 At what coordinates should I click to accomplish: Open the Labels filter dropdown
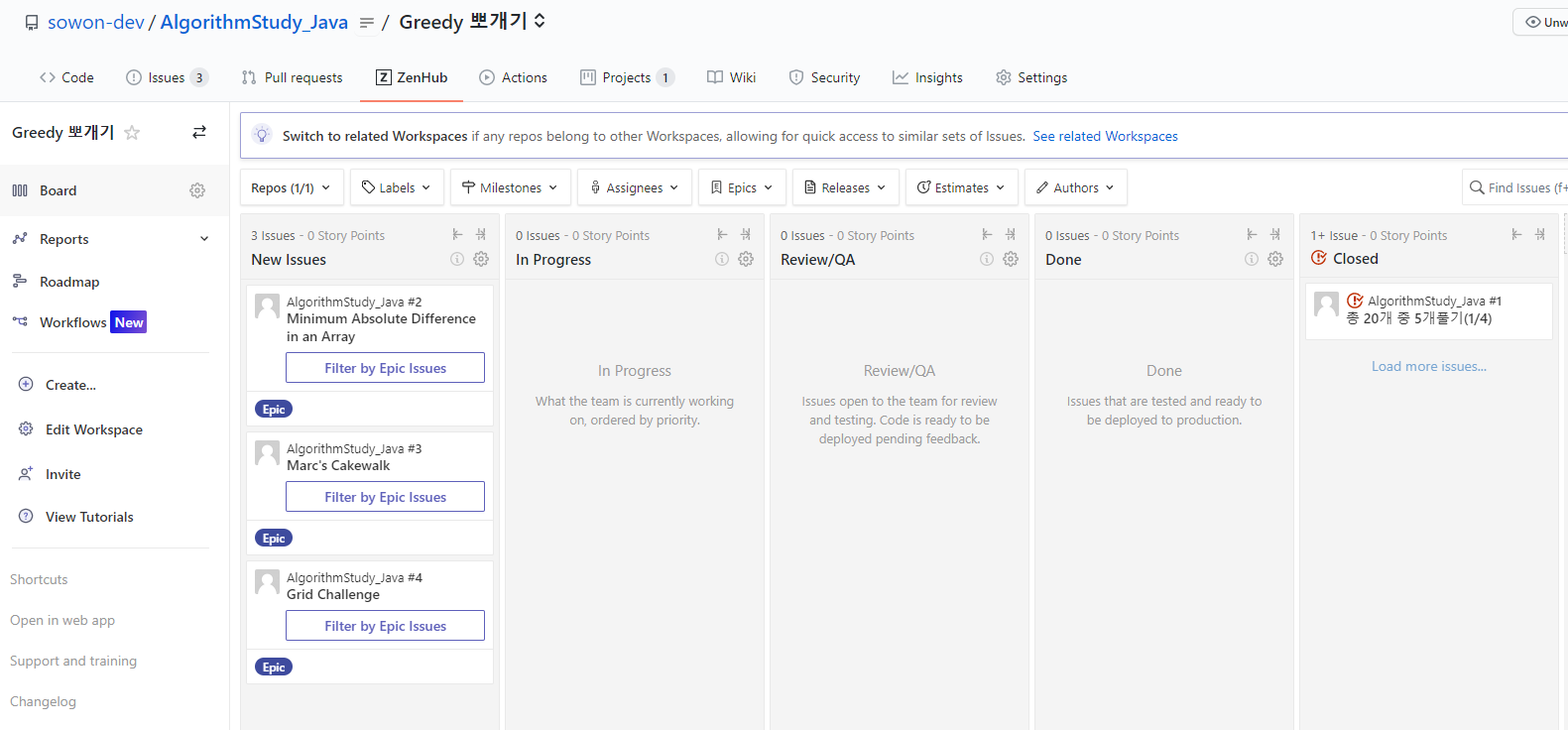pos(397,187)
